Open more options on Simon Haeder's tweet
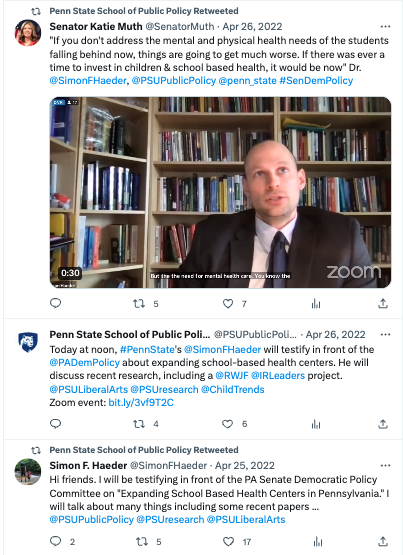 click(x=385, y=465)
